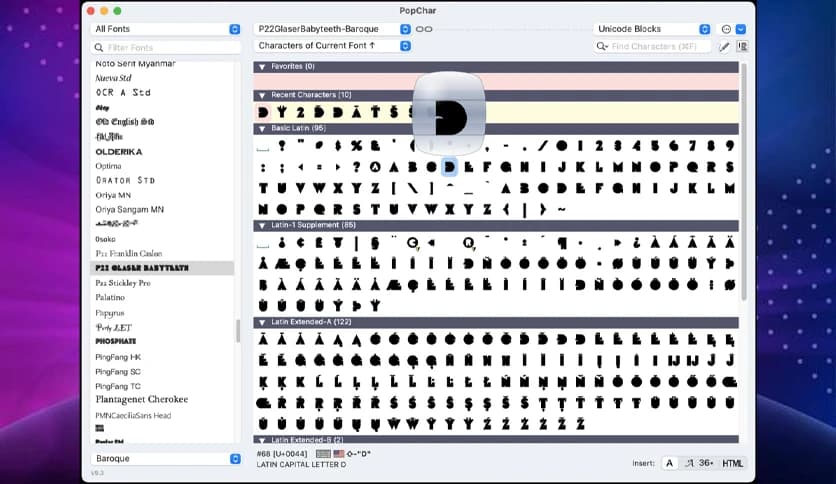
Task: Open the All Fonts dropdown
Action: click(x=166, y=29)
